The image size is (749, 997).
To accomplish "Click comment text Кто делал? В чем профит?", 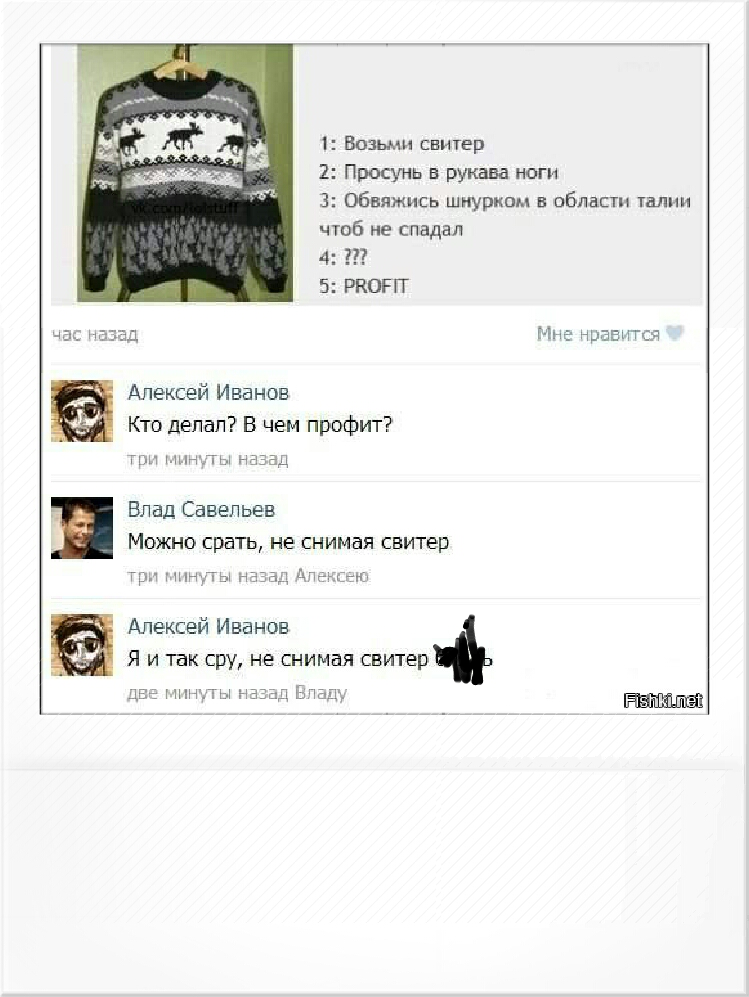I will click(261, 424).
